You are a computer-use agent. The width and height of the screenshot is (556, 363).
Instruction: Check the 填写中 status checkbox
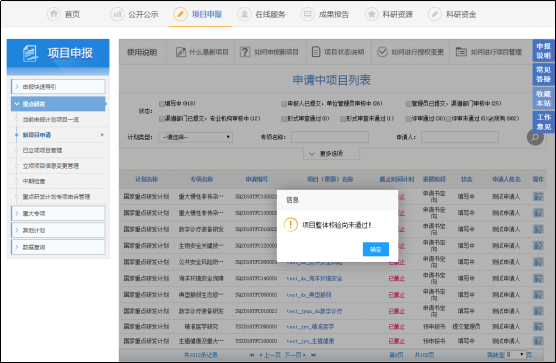click(162, 104)
